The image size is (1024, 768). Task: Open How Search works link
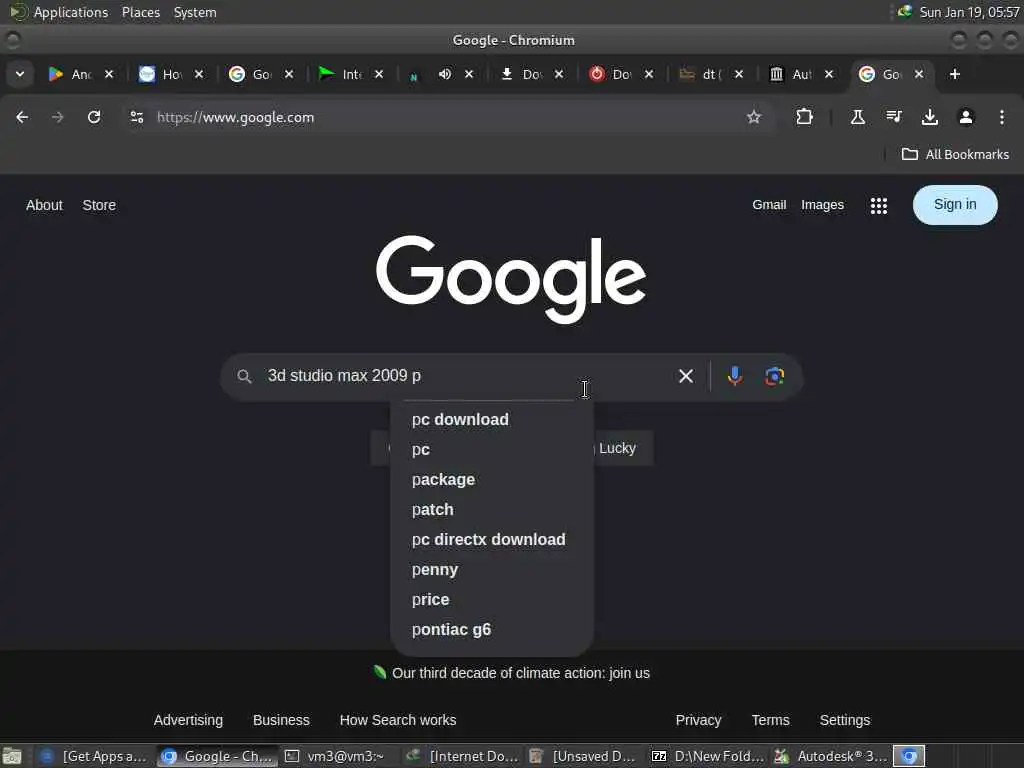pos(398,720)
